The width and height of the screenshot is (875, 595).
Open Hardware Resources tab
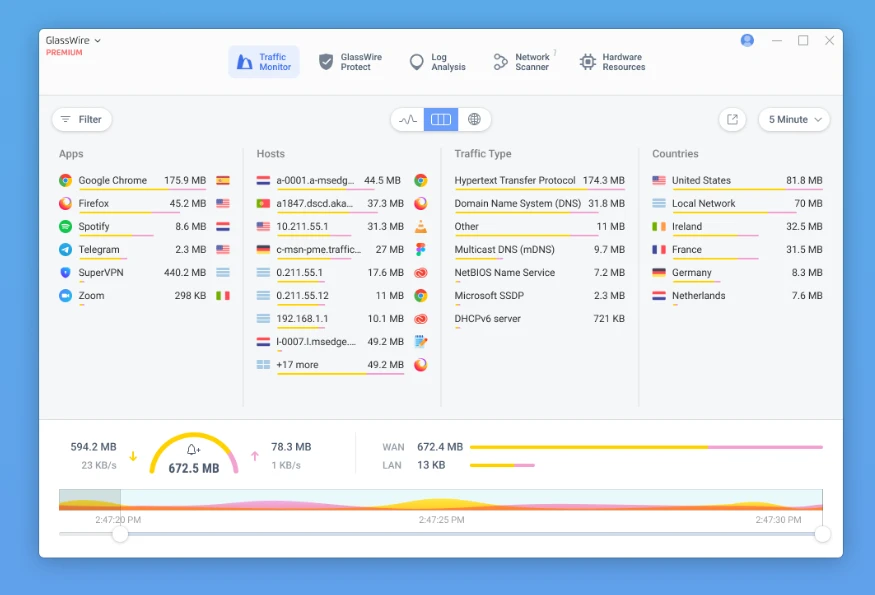pos(612,61)
